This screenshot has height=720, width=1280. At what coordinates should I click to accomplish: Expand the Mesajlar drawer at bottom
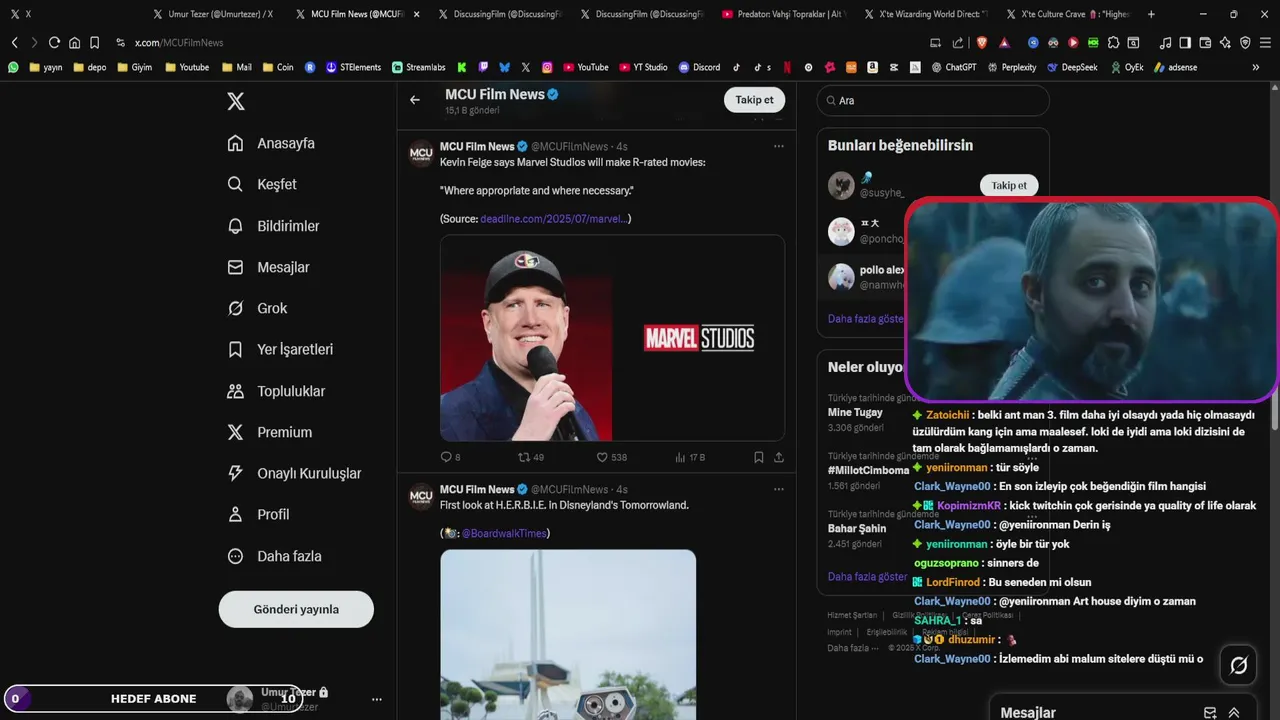coord(1234,713)
